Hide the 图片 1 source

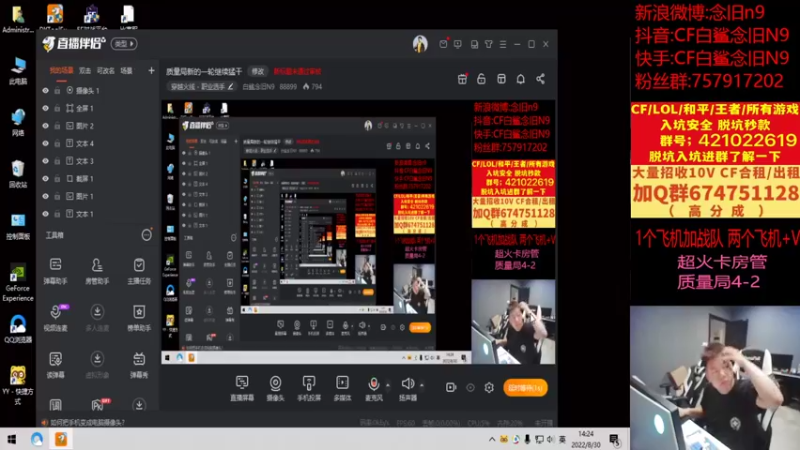coord(45,196)
